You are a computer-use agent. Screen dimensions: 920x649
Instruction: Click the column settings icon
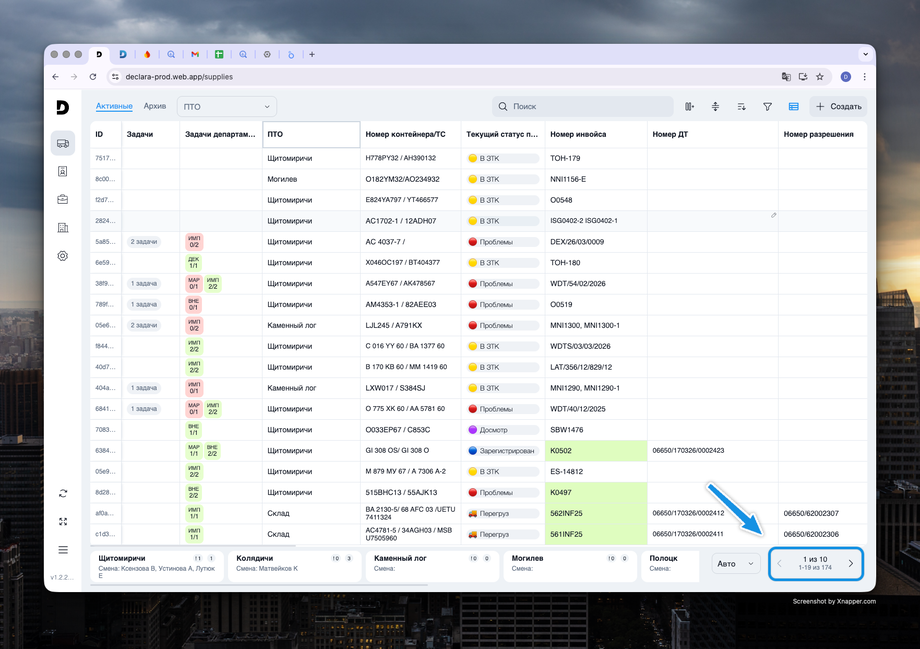pyautogui.click(x=690, y=107)
